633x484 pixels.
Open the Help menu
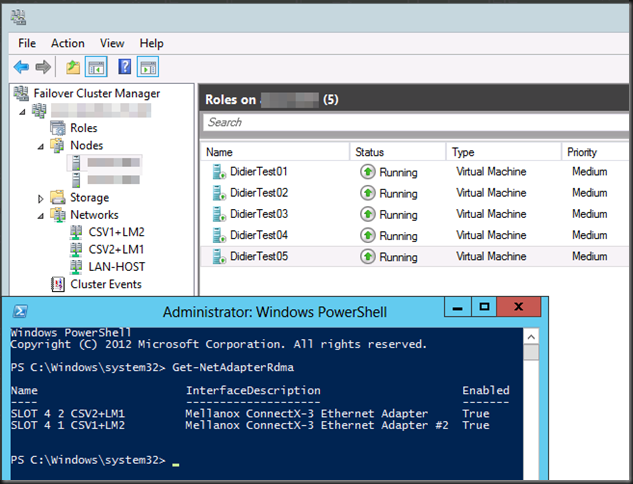pos(151,43)
